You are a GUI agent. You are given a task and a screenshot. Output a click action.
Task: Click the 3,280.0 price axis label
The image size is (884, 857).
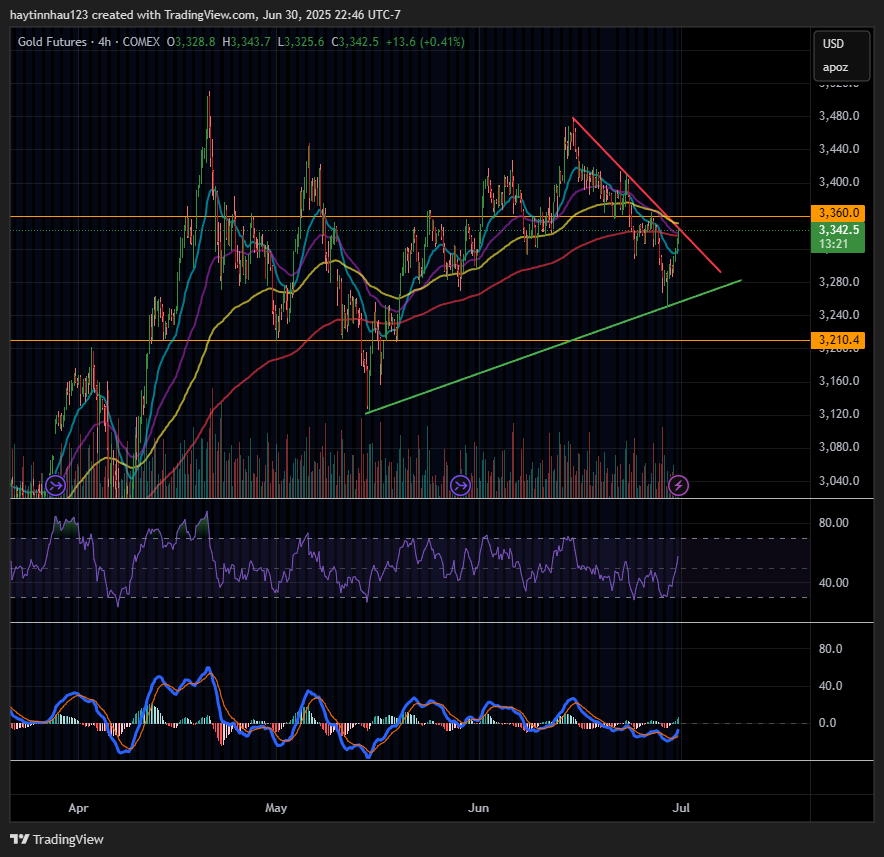pyautogui.click(x=839, y=282)
